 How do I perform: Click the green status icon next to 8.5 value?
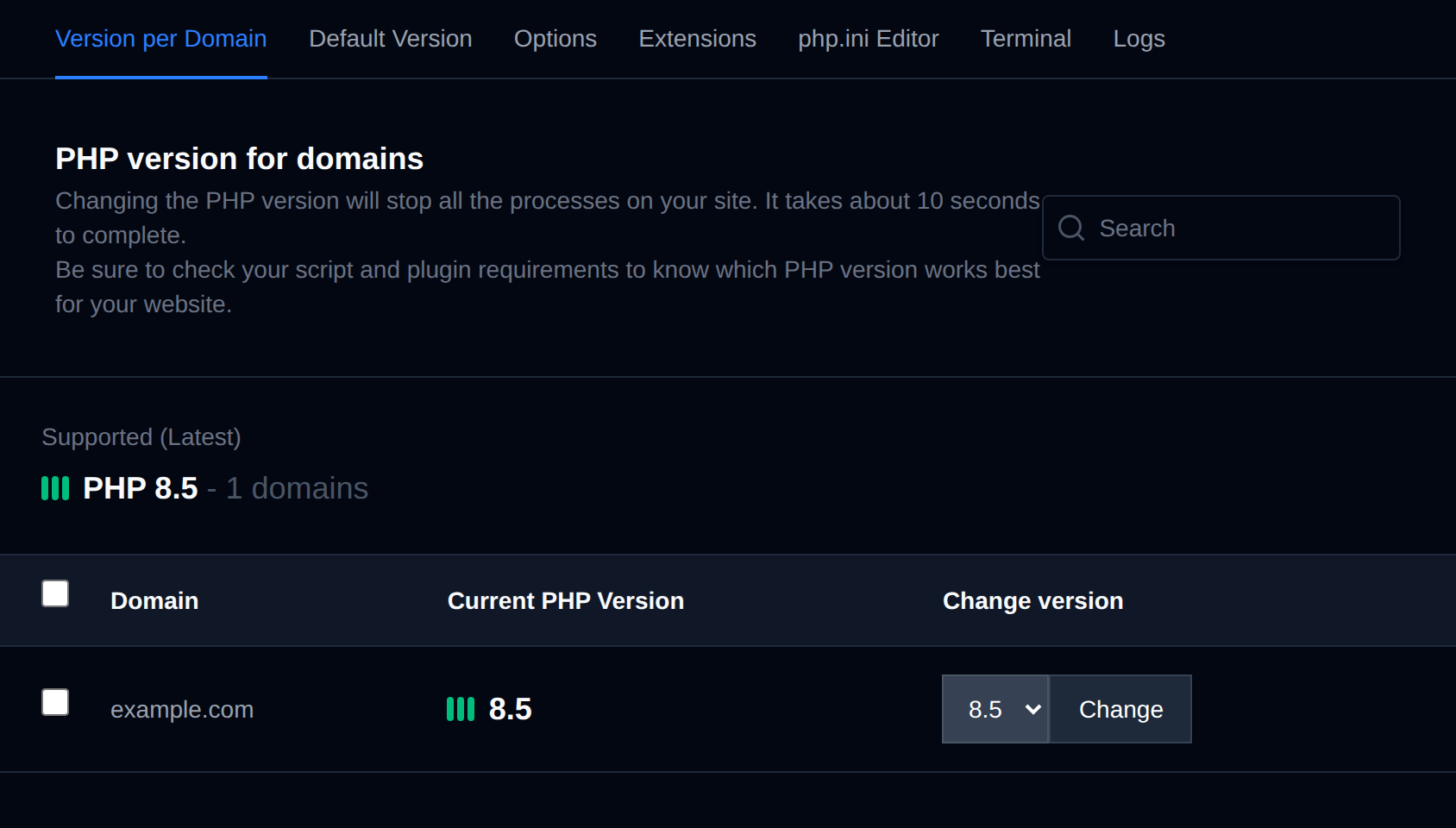(461, 709)
